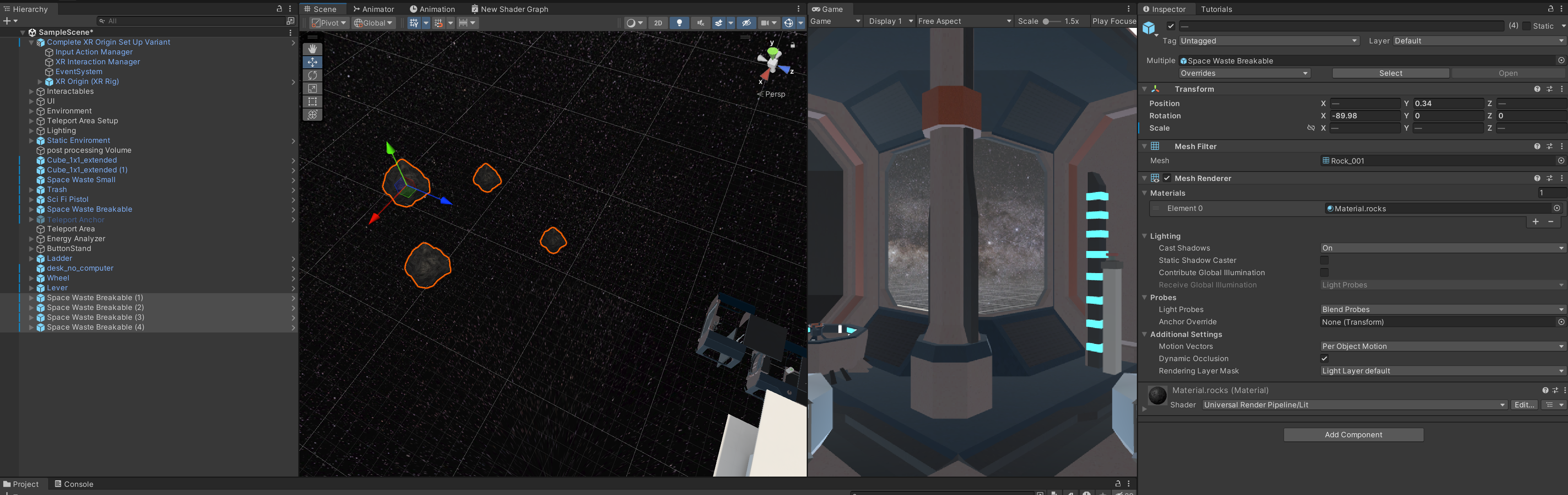
Task: Select the Hand view tool
Action: click(312, 49)
